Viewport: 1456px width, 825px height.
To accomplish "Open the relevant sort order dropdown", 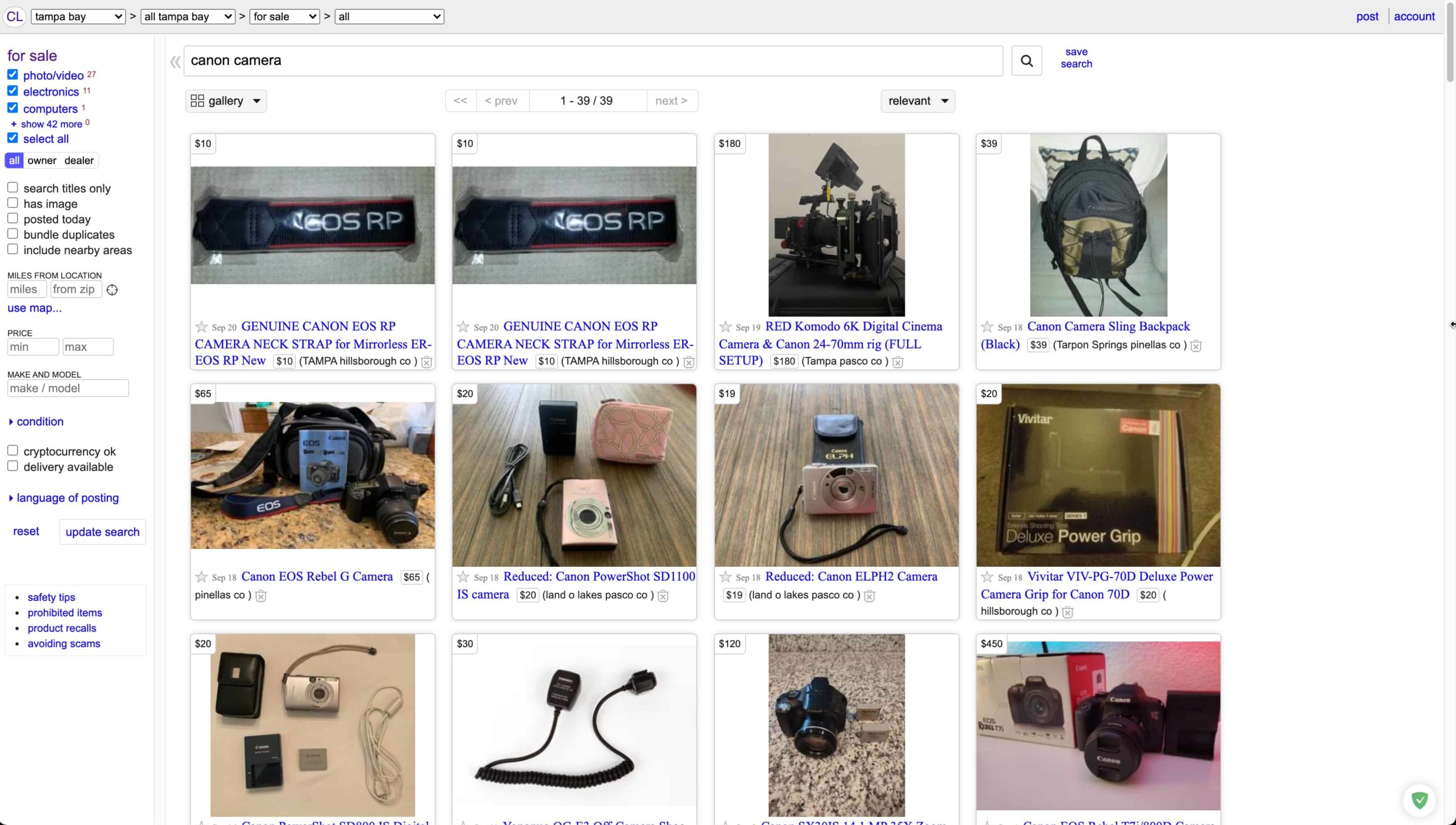I will (917, 101).
